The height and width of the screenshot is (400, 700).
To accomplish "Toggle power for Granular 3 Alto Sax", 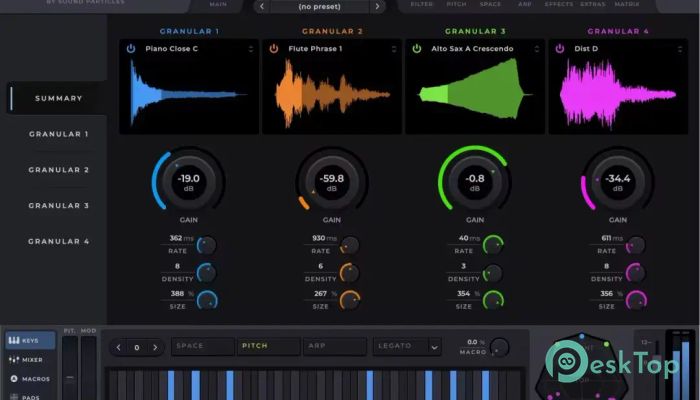I will click(417, 49).
